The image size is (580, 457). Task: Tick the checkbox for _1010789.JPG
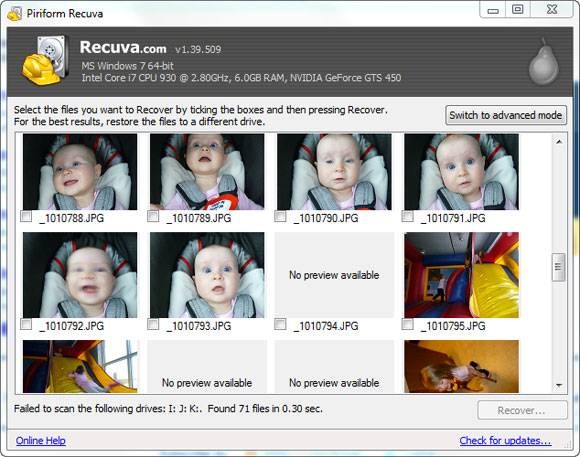pyautogui.click(x=153, y=216)
